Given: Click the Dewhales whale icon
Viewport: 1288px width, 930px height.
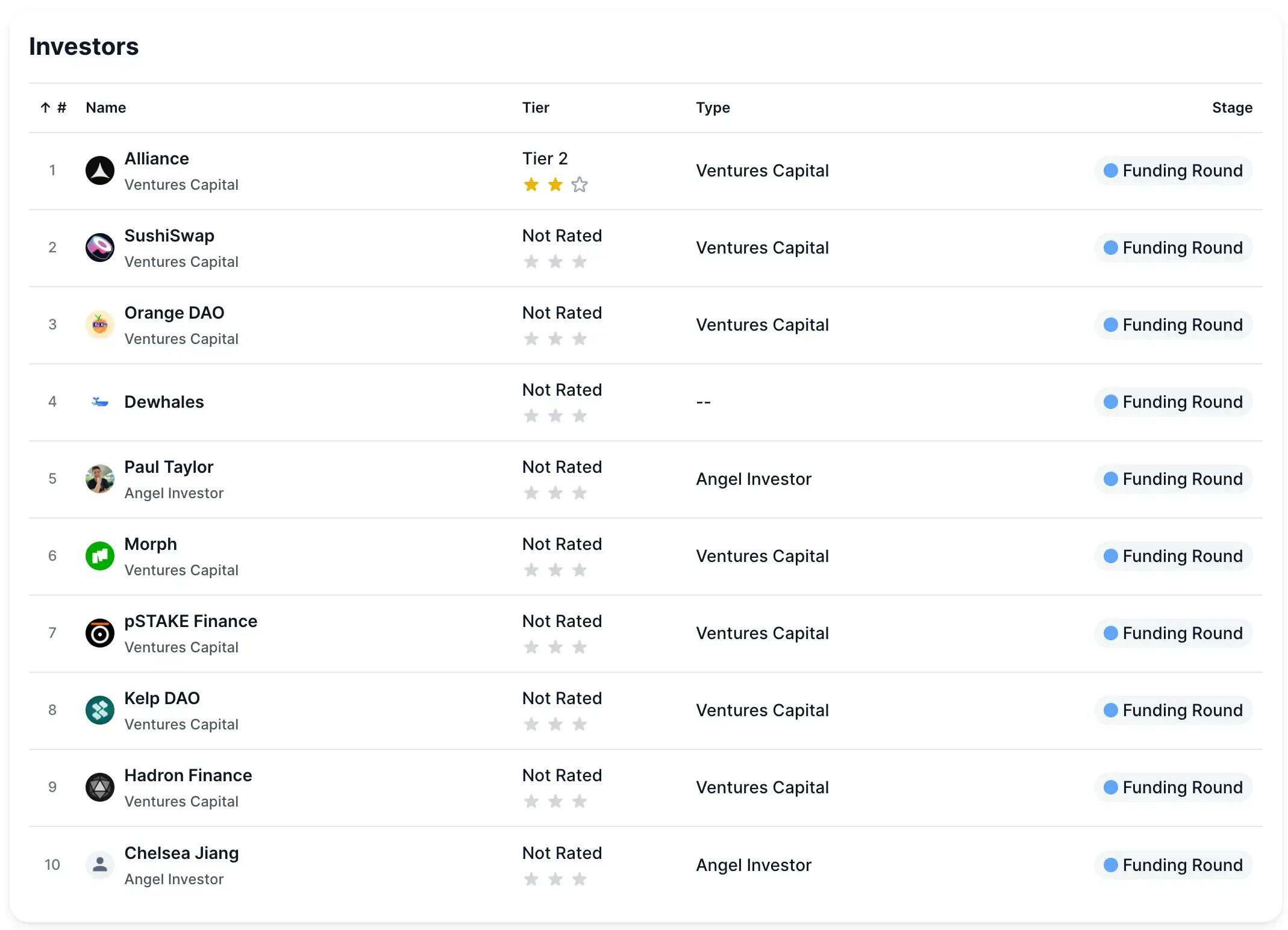Looking at the screenshot, I should 100,402.
